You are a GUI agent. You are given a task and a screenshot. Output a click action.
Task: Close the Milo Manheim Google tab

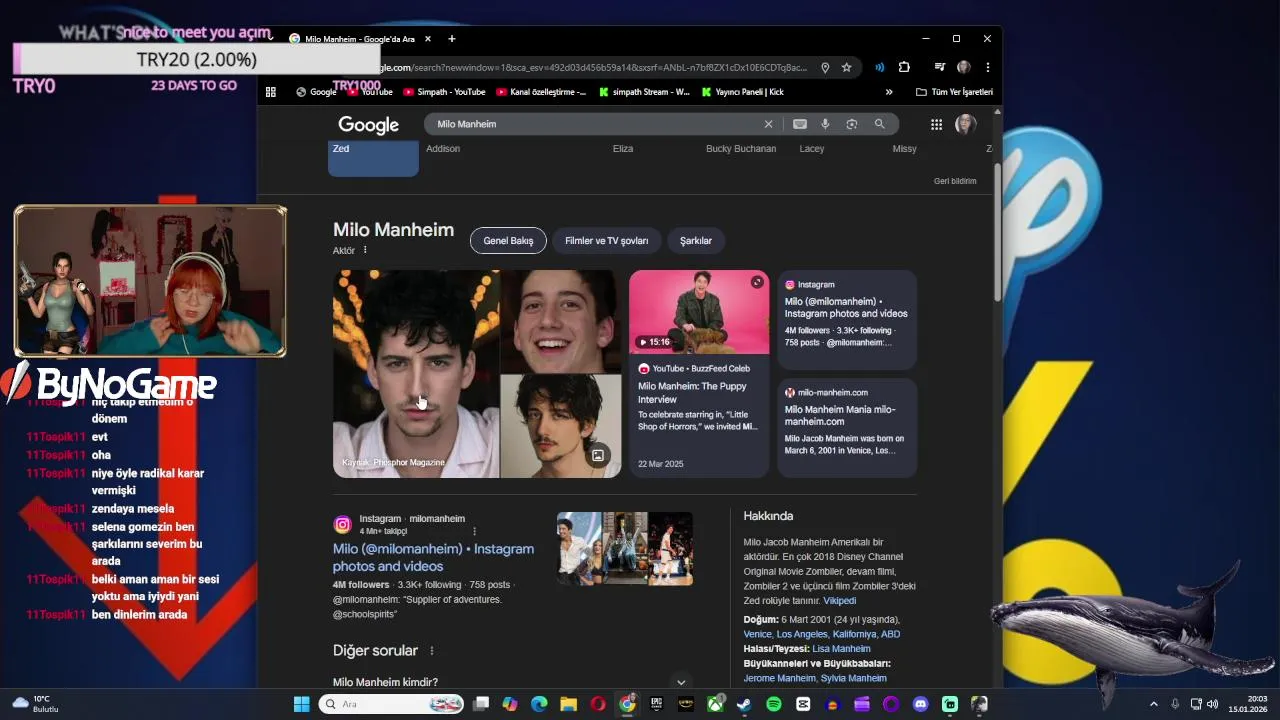tap(428, 39)
